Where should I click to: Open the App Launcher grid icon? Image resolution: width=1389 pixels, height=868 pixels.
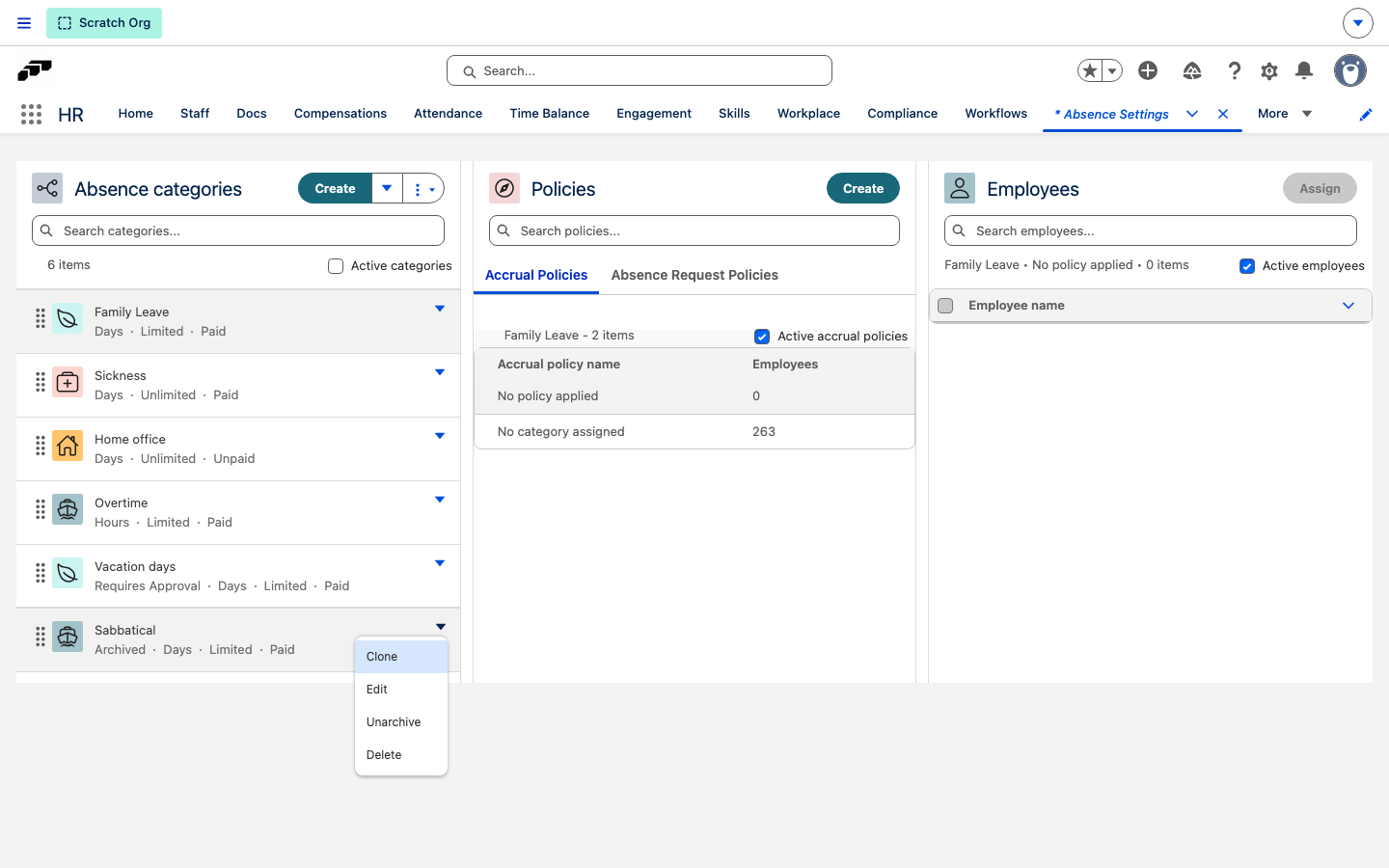(31, 114)
